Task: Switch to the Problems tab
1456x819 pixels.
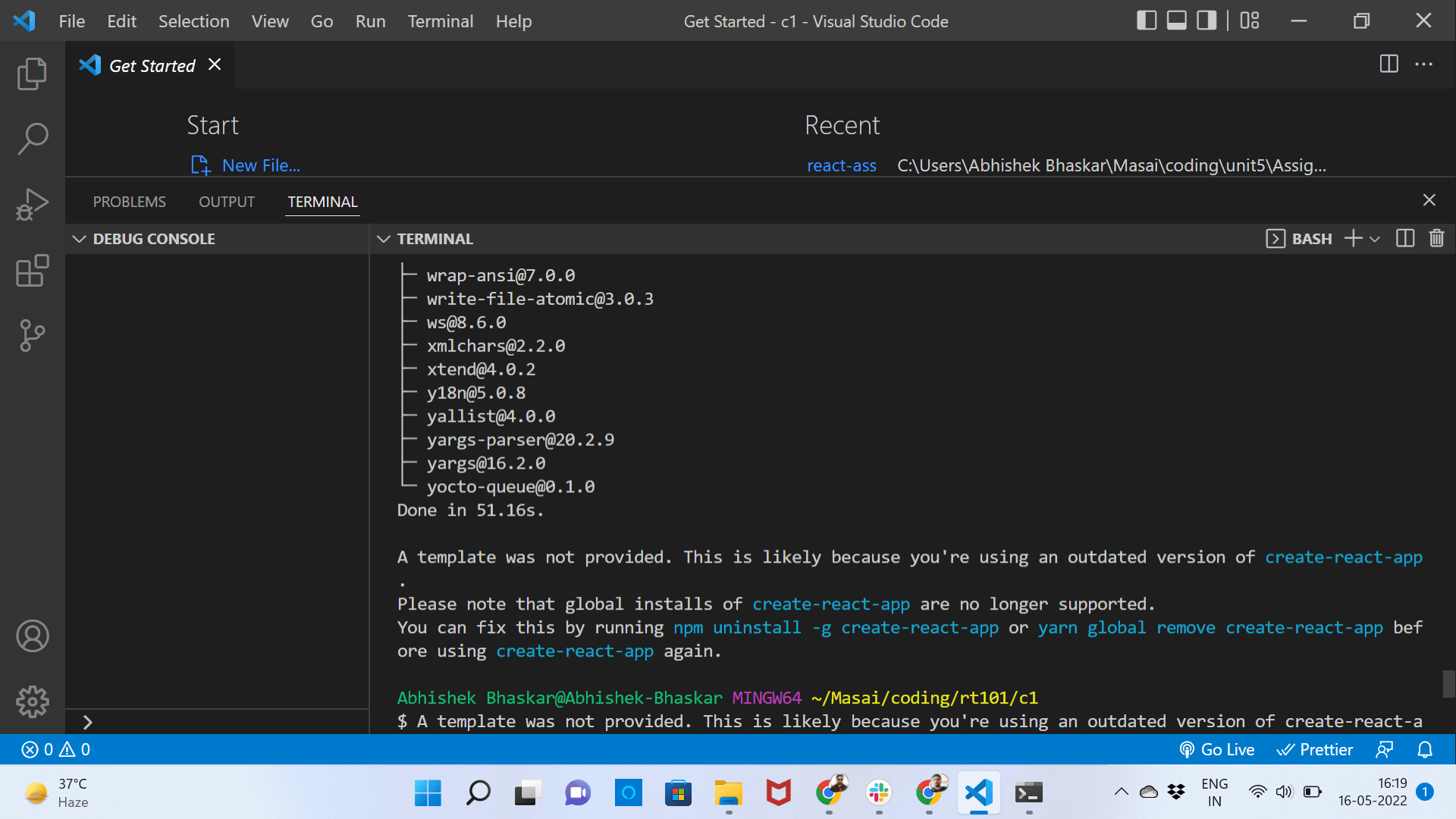Action: 129,202
